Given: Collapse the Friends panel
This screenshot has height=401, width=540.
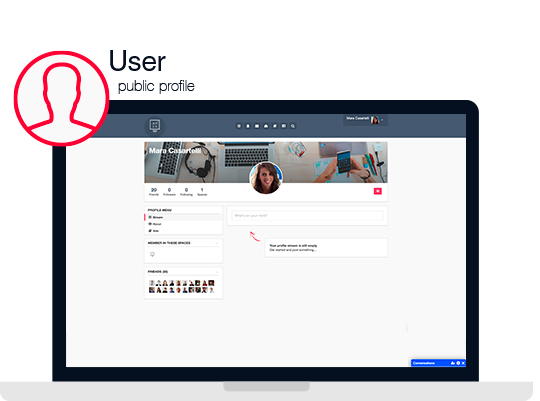Looking at the screenshot, I should [217, 272].
